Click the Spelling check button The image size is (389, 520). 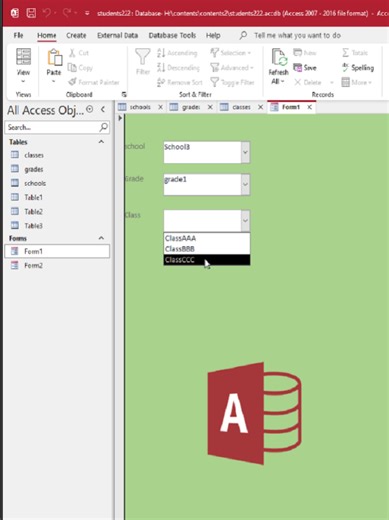coord(358,68)
